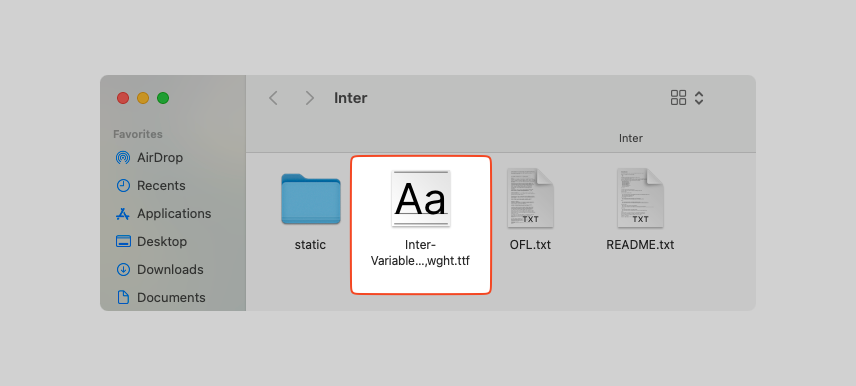Click the Inter path bar label

pyautogui.click(x=631, y=139)
